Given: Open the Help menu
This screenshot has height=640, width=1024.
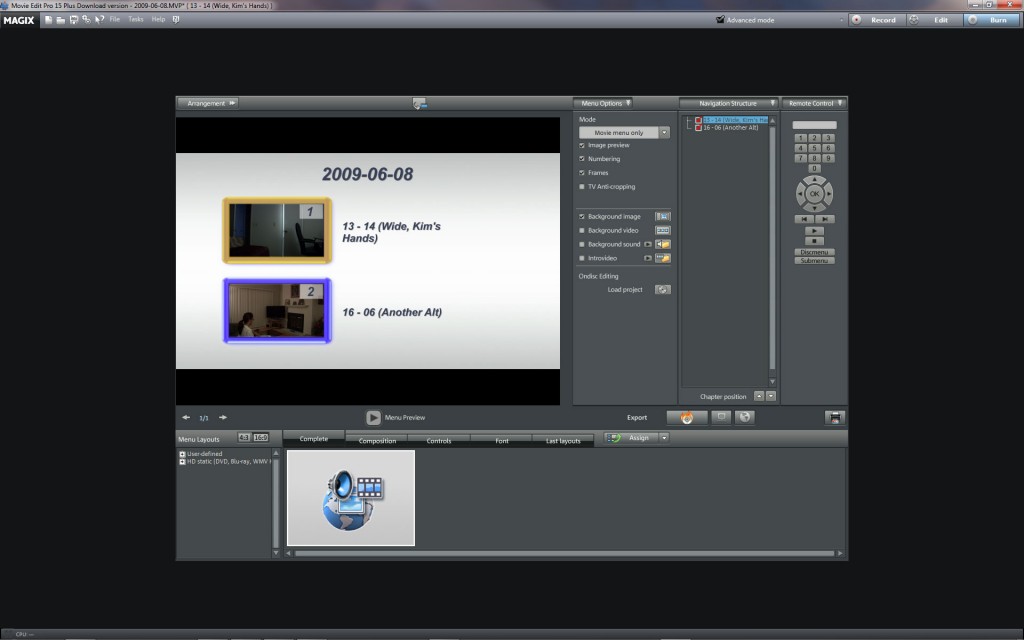Looking at the screenshot, I should [x=158, y=20].
